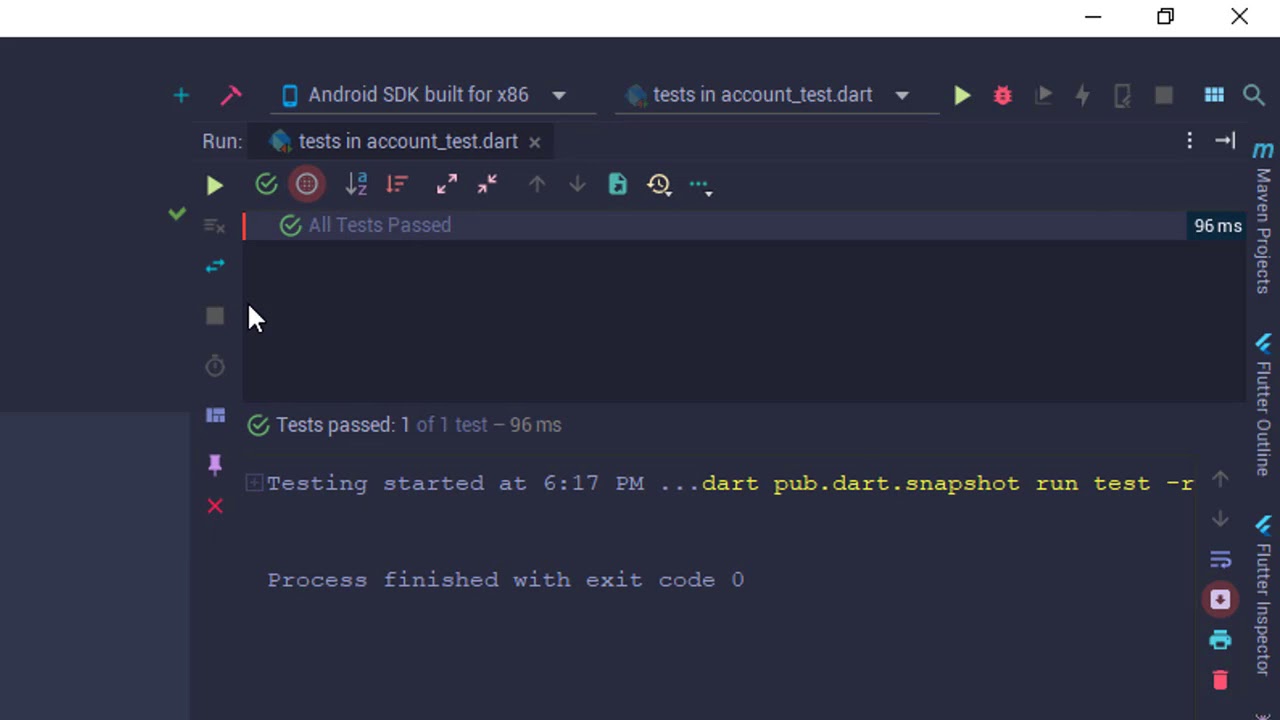Click the lightning hot reload icon

(1082, 95)
